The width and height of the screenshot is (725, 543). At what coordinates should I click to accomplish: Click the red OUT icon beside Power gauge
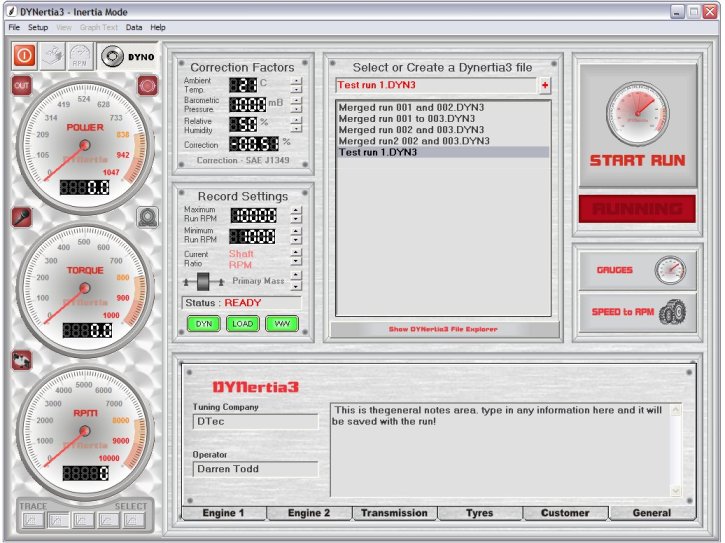pyautogui.click(x=21, y=85)
